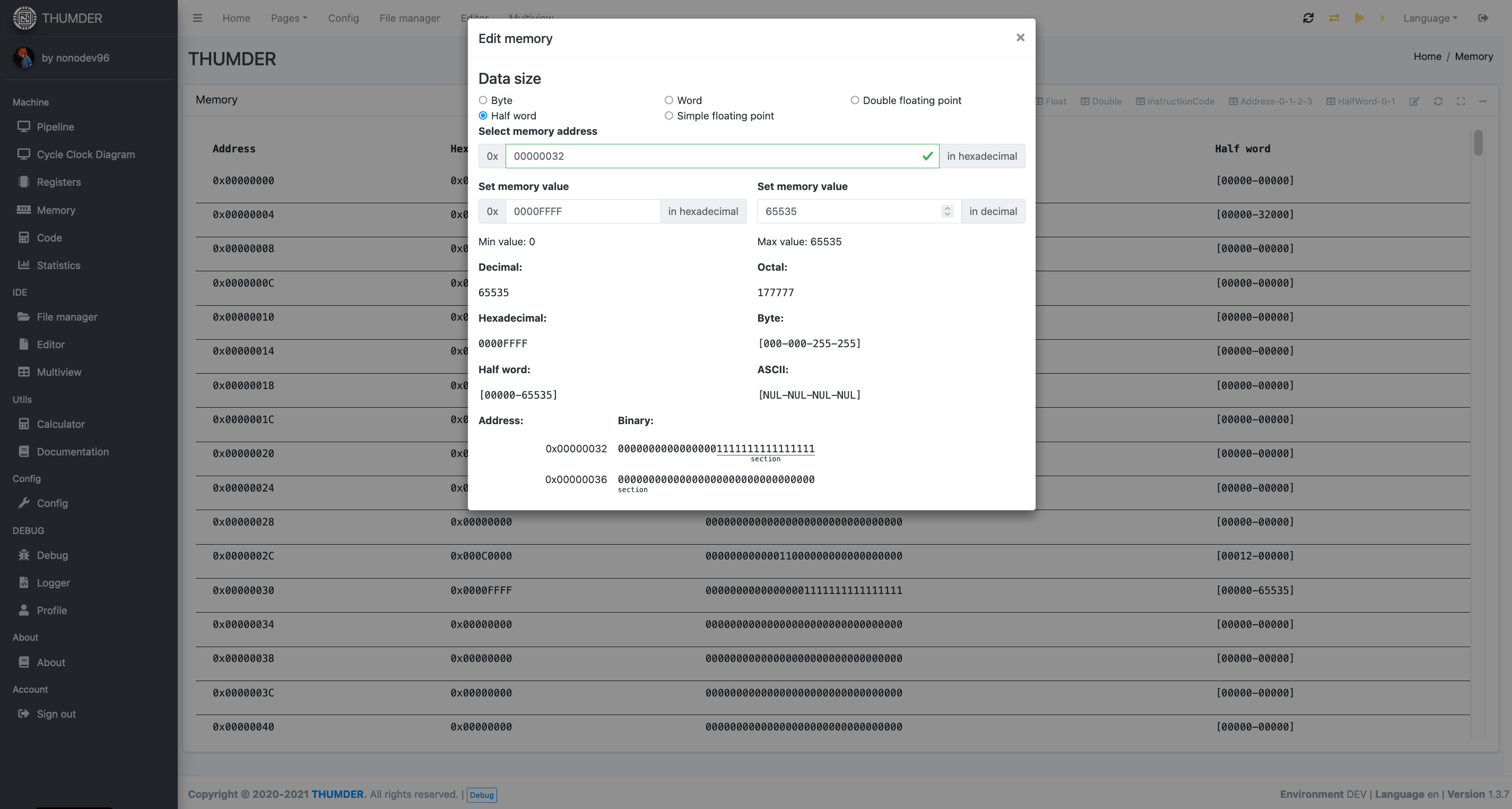Click the Debug badge in footer
The height and width of the screenshot is (809, 1512).
[x=481, y=794]
